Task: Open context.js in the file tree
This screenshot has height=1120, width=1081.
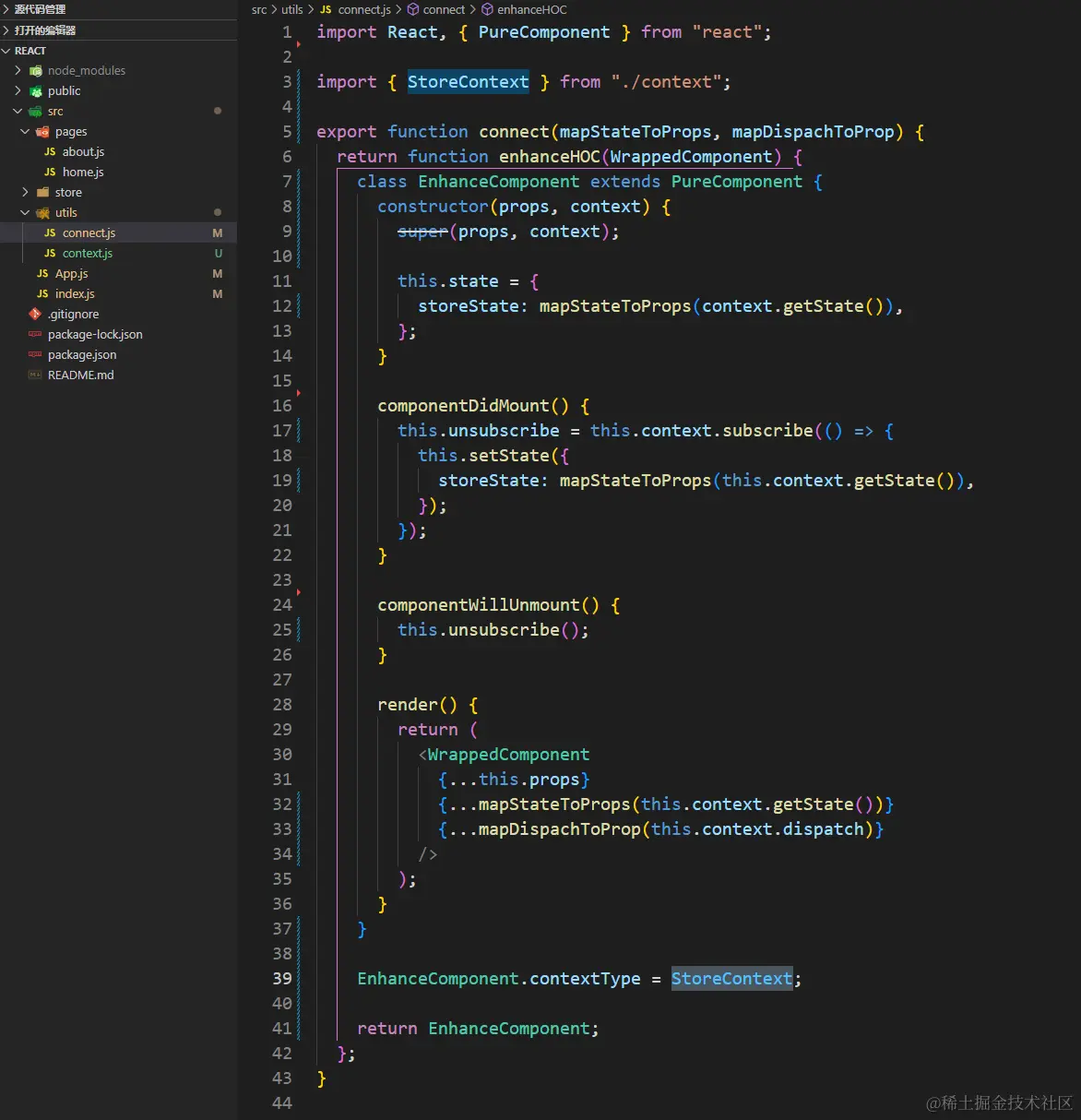Action: (x=88, y=253)
